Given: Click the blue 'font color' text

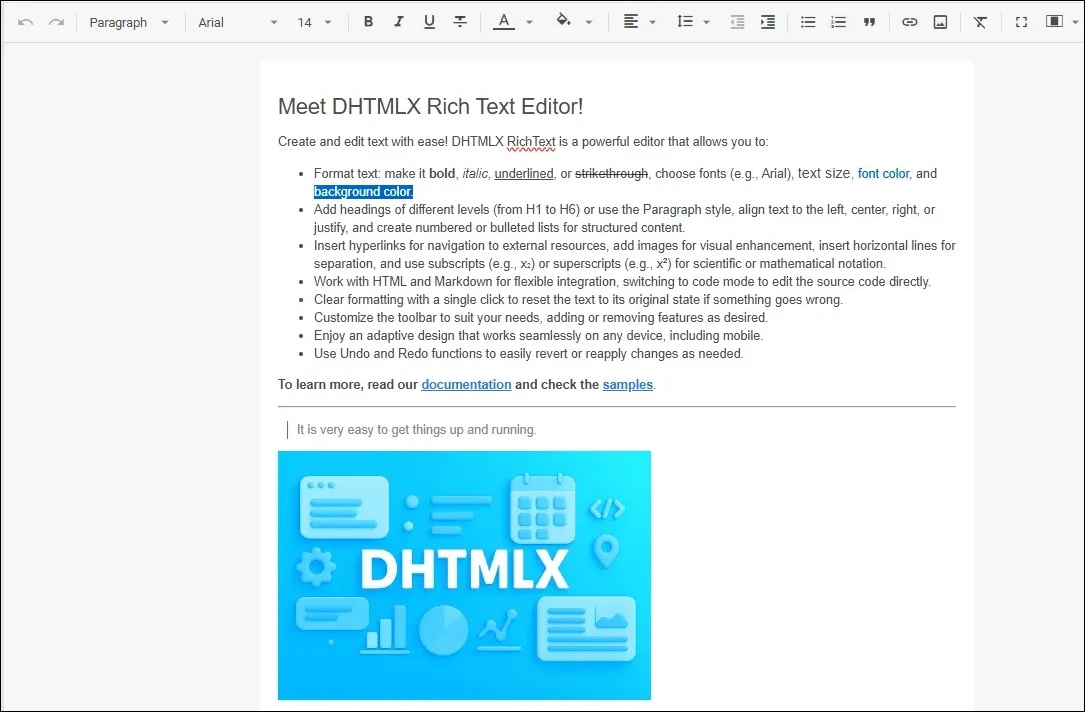Looking at the screenshot, I should pos(883,174).
